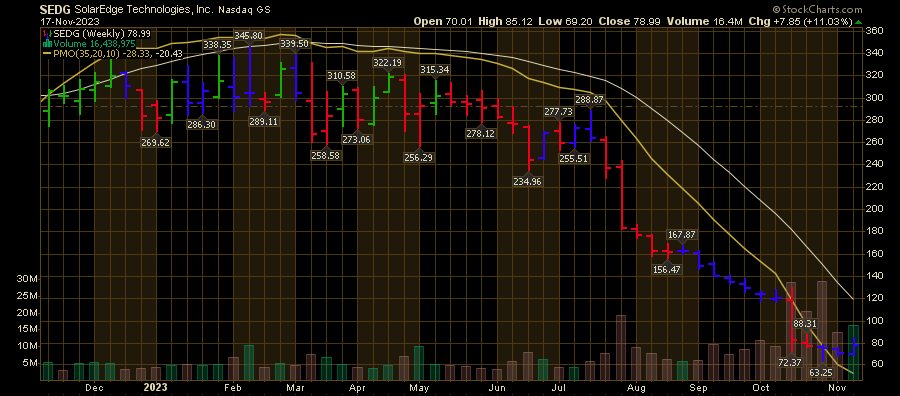Click the 30M volume axis label
900x396 pixels.
26,279
